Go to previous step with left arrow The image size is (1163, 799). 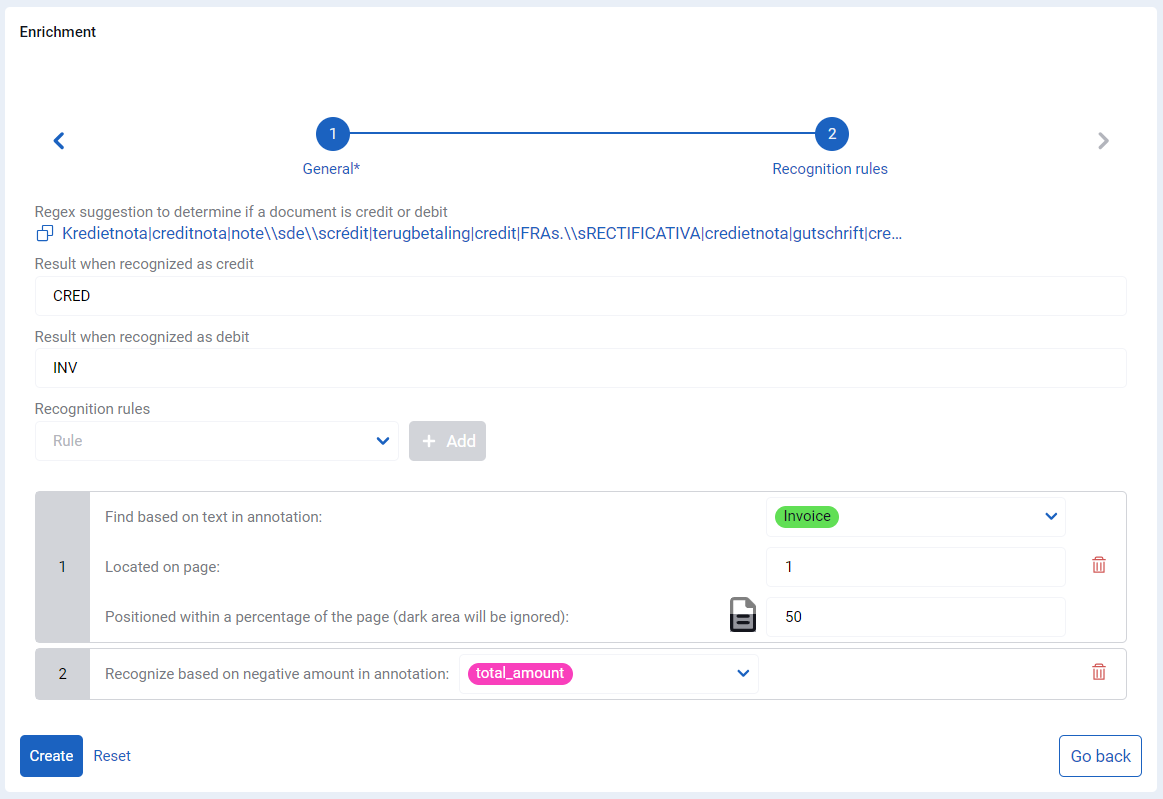(x=59, y=140)
